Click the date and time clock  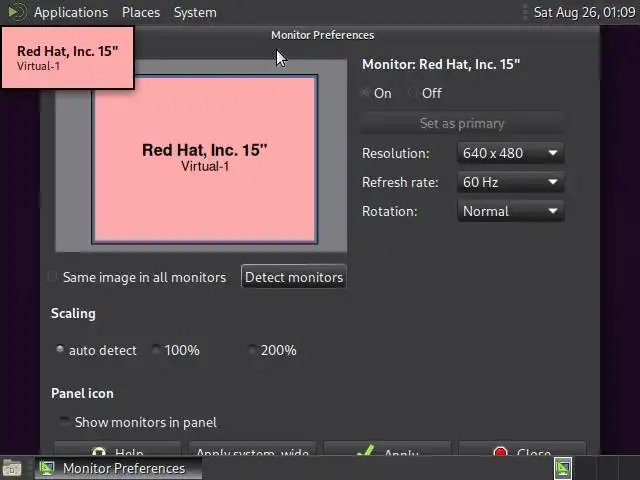[x=584, y=12]
